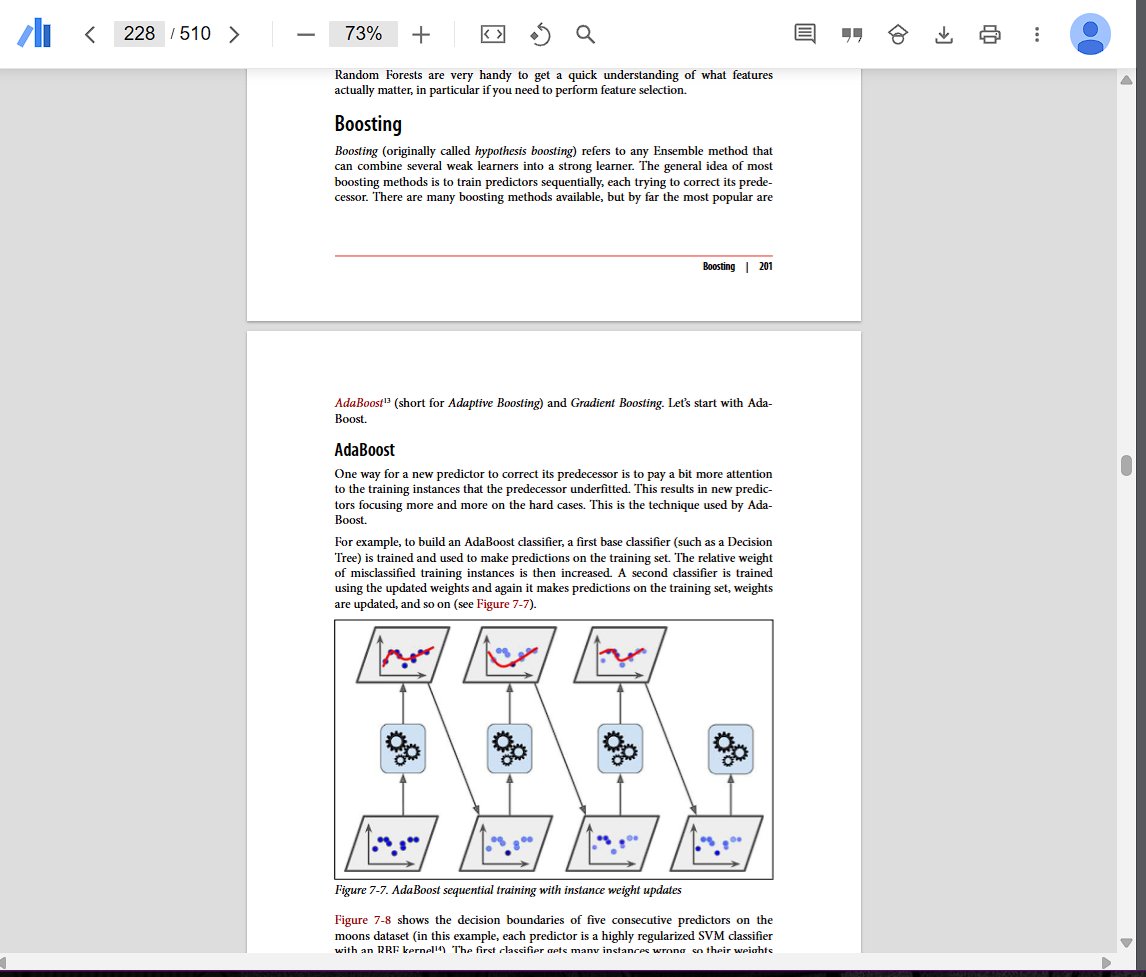Viewport: 1146px width, 977px height.
Task: Rotate the document counterclockwise
Action: click(x=540, y=34)
